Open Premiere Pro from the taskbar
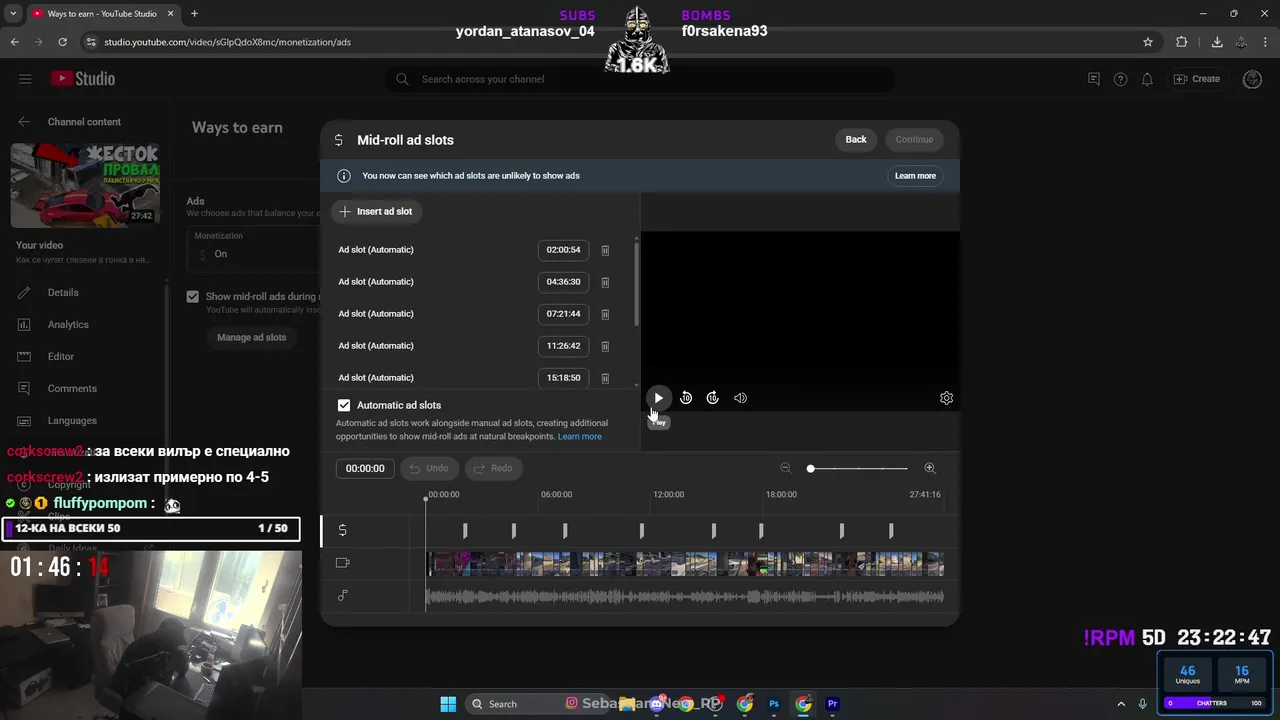This screenshot has width=1280, height=720. (832, 704)
